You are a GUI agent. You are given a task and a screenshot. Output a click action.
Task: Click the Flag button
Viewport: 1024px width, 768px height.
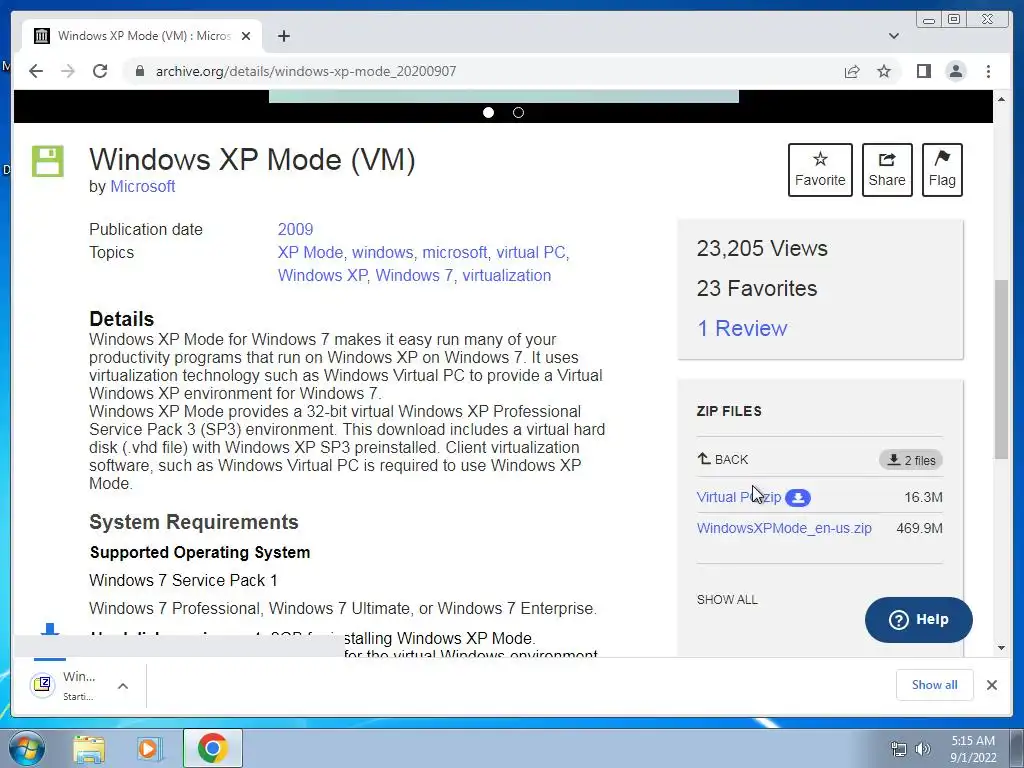click(942, 170)
